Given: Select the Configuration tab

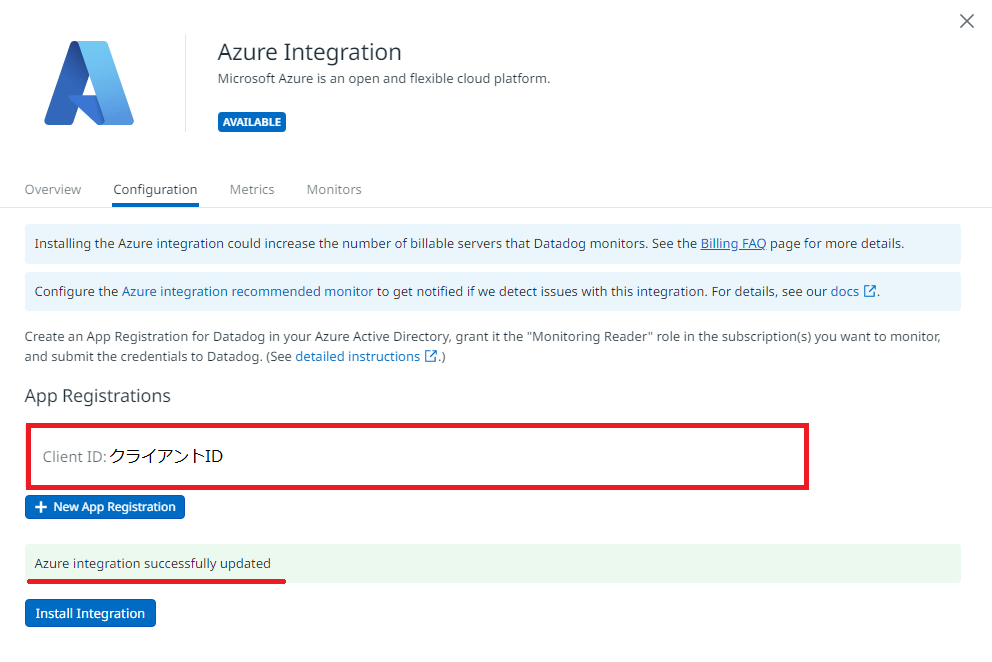Looking at the screenshot, I should (x=155, y=189).
